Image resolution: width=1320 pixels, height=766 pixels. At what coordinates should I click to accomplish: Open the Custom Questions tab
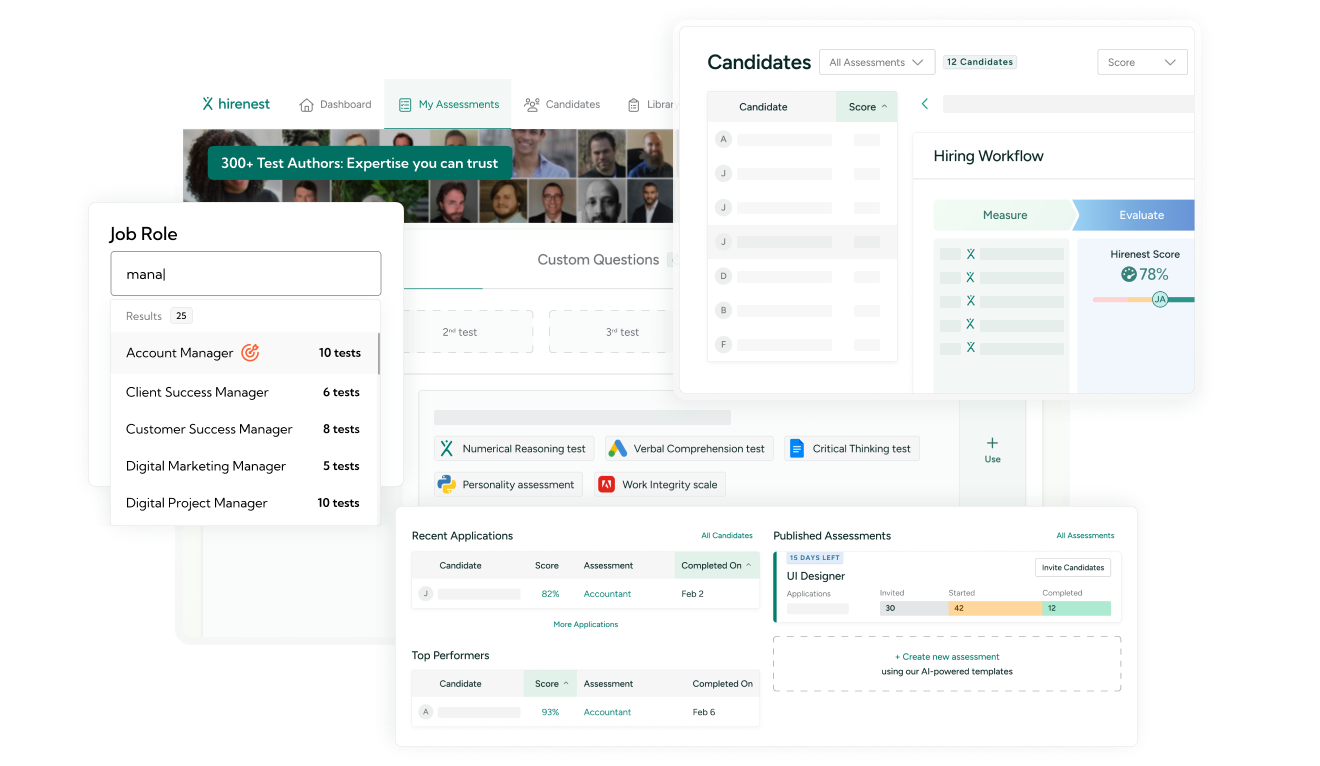click(x=598, y=260)
